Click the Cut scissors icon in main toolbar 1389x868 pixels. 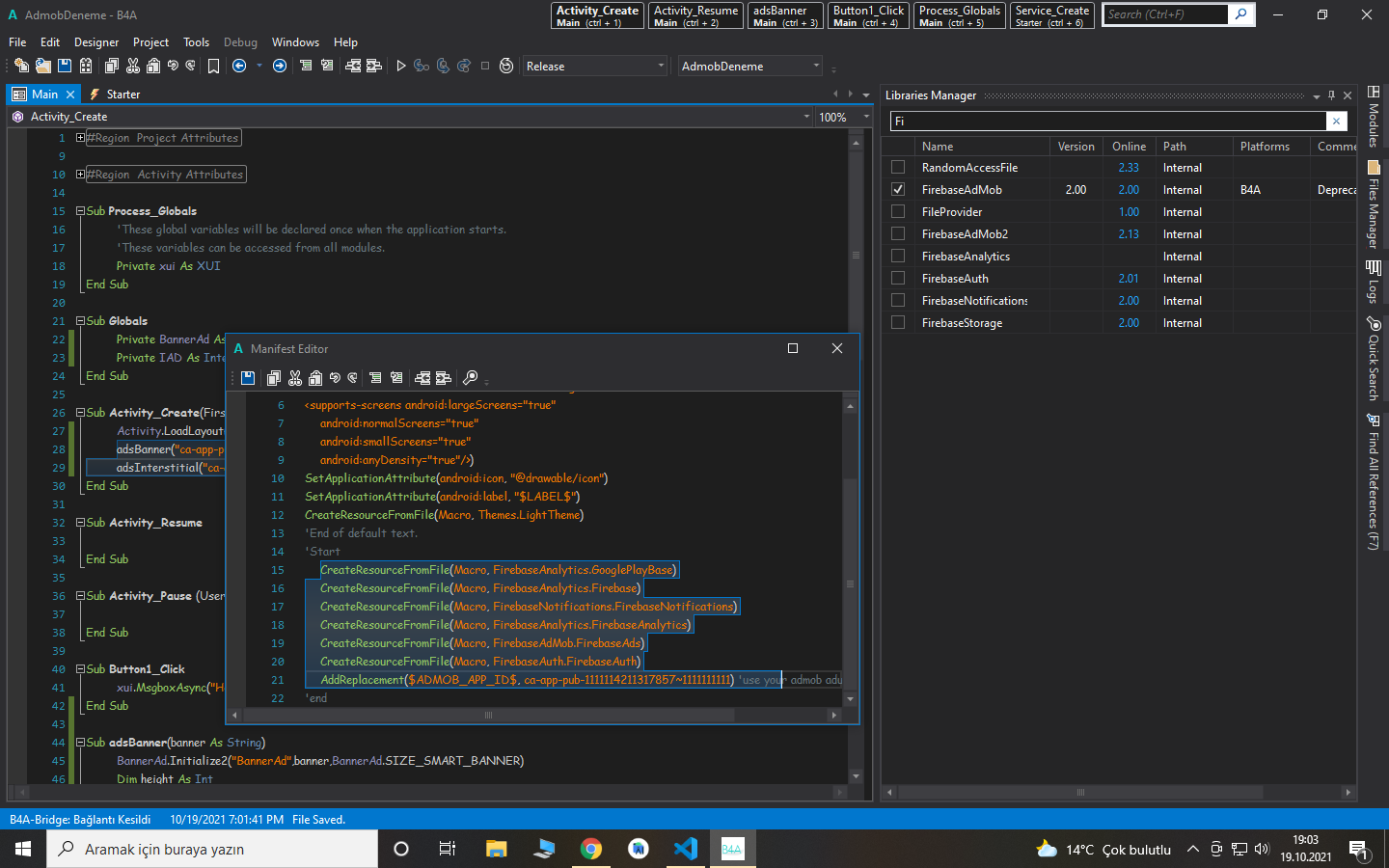click(133, 66)
